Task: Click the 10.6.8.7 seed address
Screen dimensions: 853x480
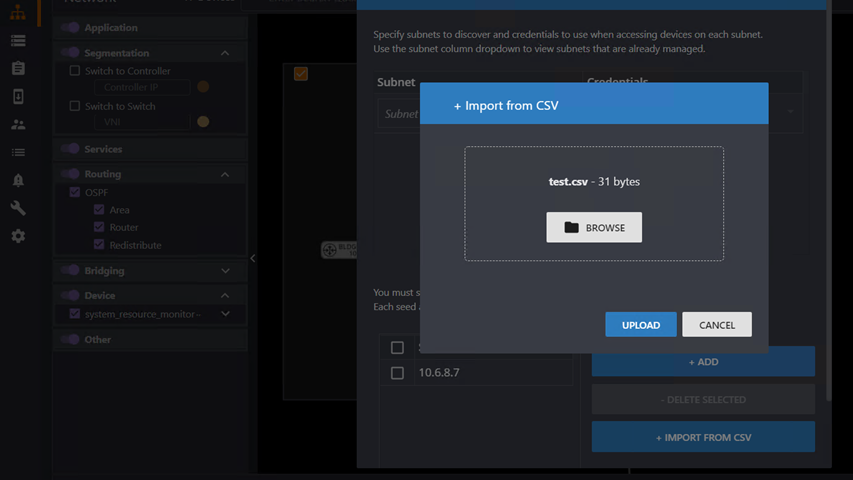Action: pyautogui.click(x=439, y=373)
